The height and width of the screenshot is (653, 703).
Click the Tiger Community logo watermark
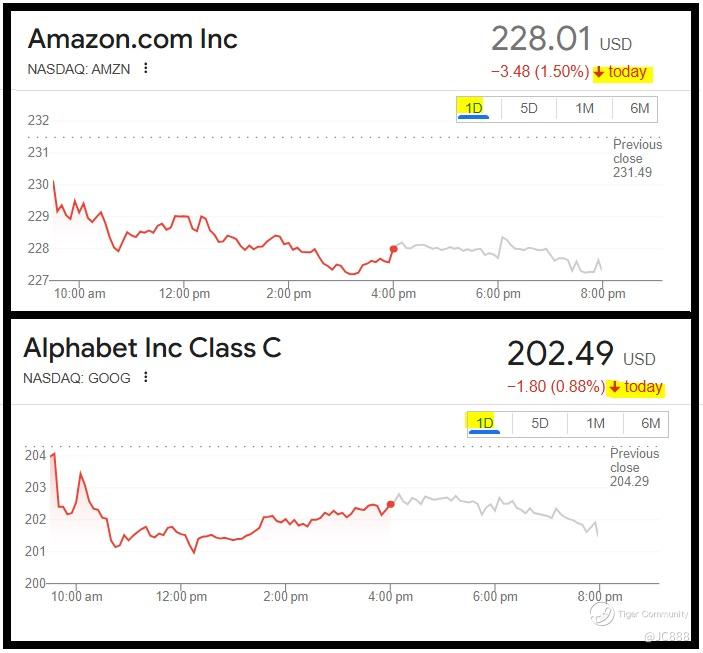(603, 614)
